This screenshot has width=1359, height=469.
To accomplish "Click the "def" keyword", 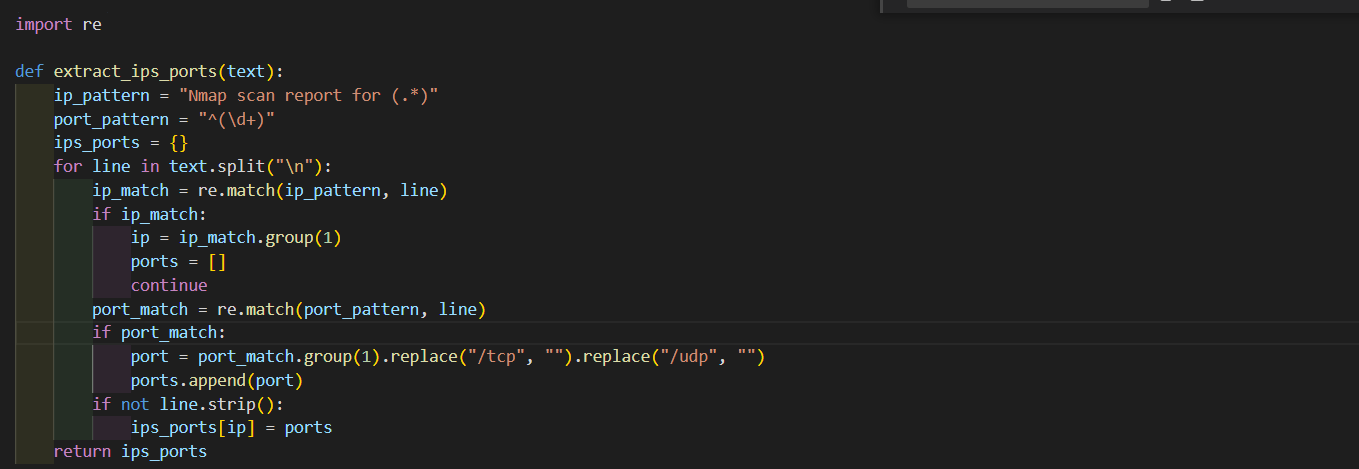I will click(x=29, y=71).
